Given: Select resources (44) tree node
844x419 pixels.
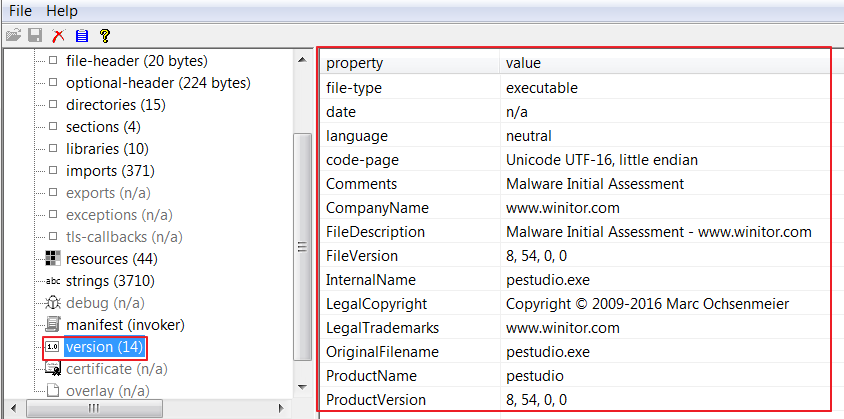Looking at the screenshot, I should (x=111, y=259).
